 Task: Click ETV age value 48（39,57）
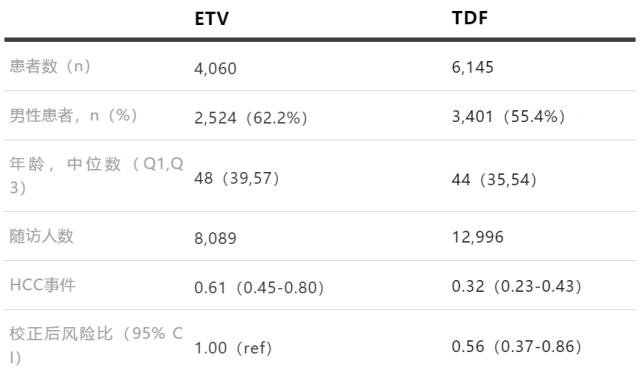pyautogui.click(x=237, y=178)
